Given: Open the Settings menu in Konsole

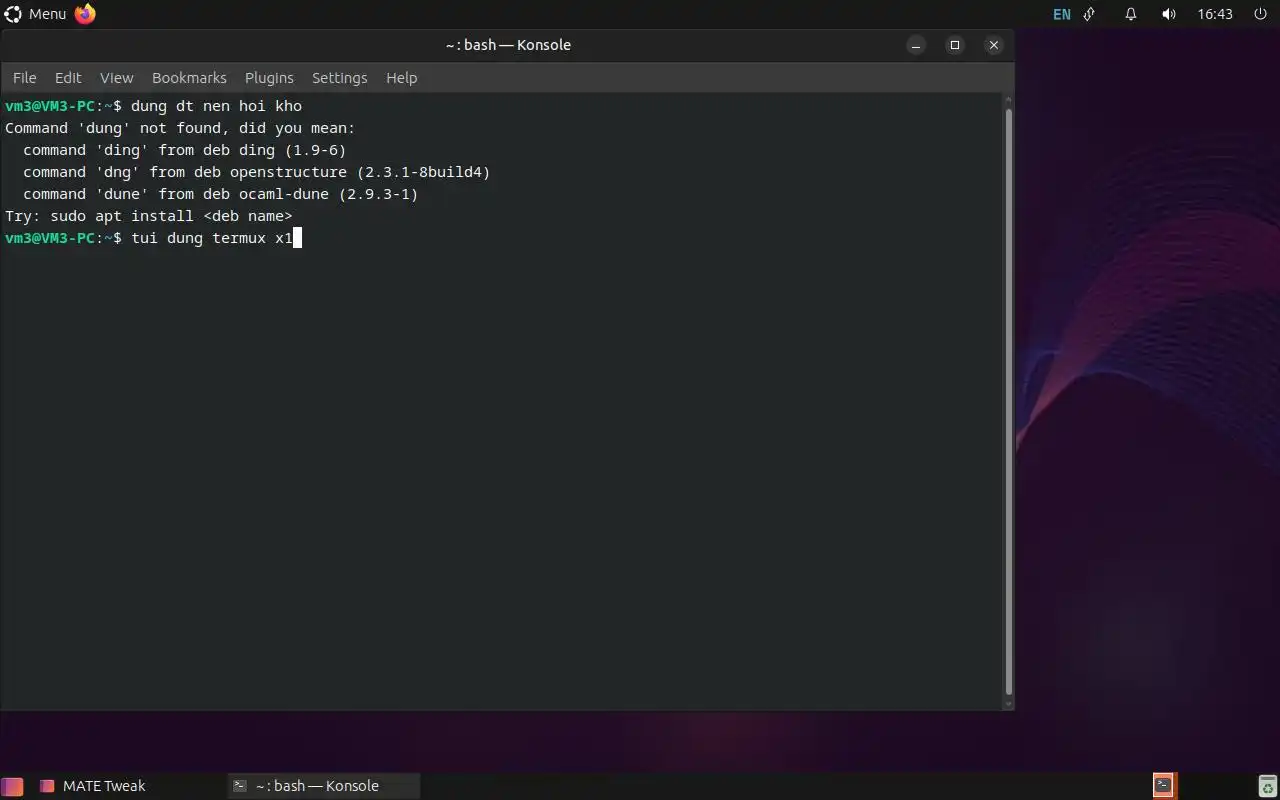Looking at the screenshot, I should [339, 78].
